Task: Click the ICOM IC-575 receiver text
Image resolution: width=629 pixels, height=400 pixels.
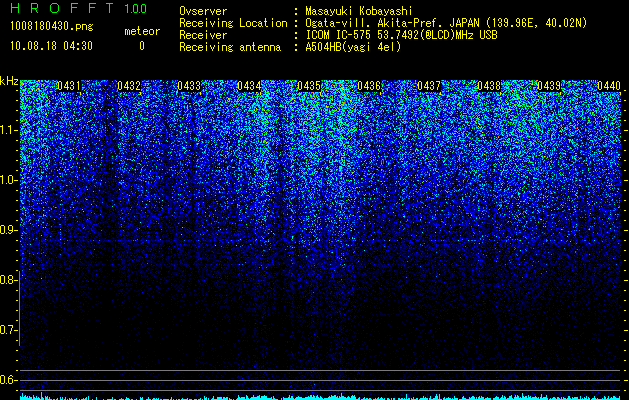Action: coord(401,35)
